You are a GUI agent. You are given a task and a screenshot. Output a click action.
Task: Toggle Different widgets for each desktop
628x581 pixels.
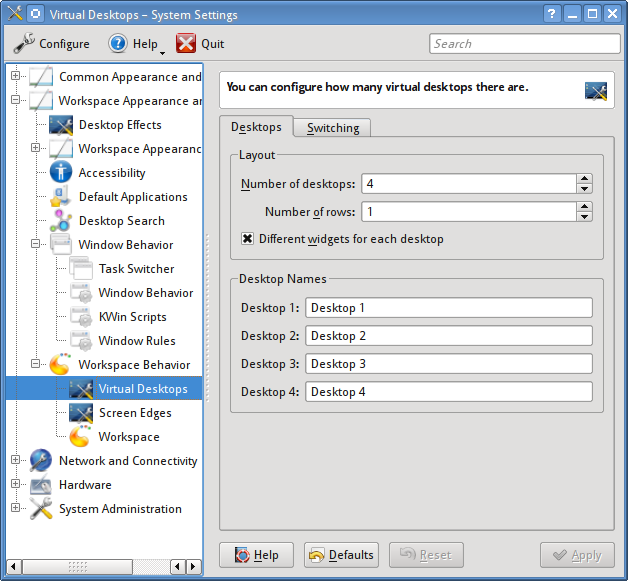248,239
